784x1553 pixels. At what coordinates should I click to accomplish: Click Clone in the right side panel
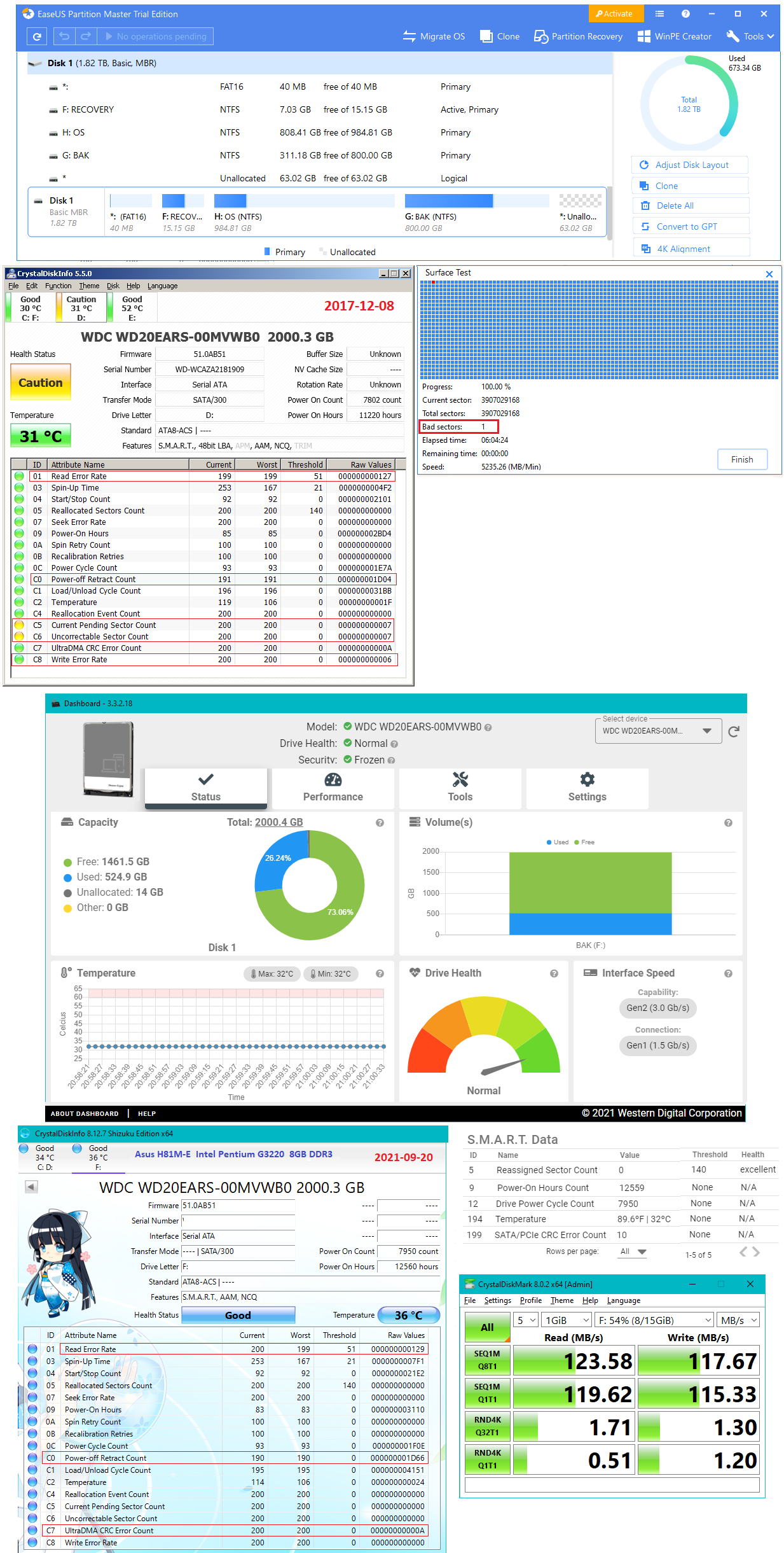[x=690, y=186]
